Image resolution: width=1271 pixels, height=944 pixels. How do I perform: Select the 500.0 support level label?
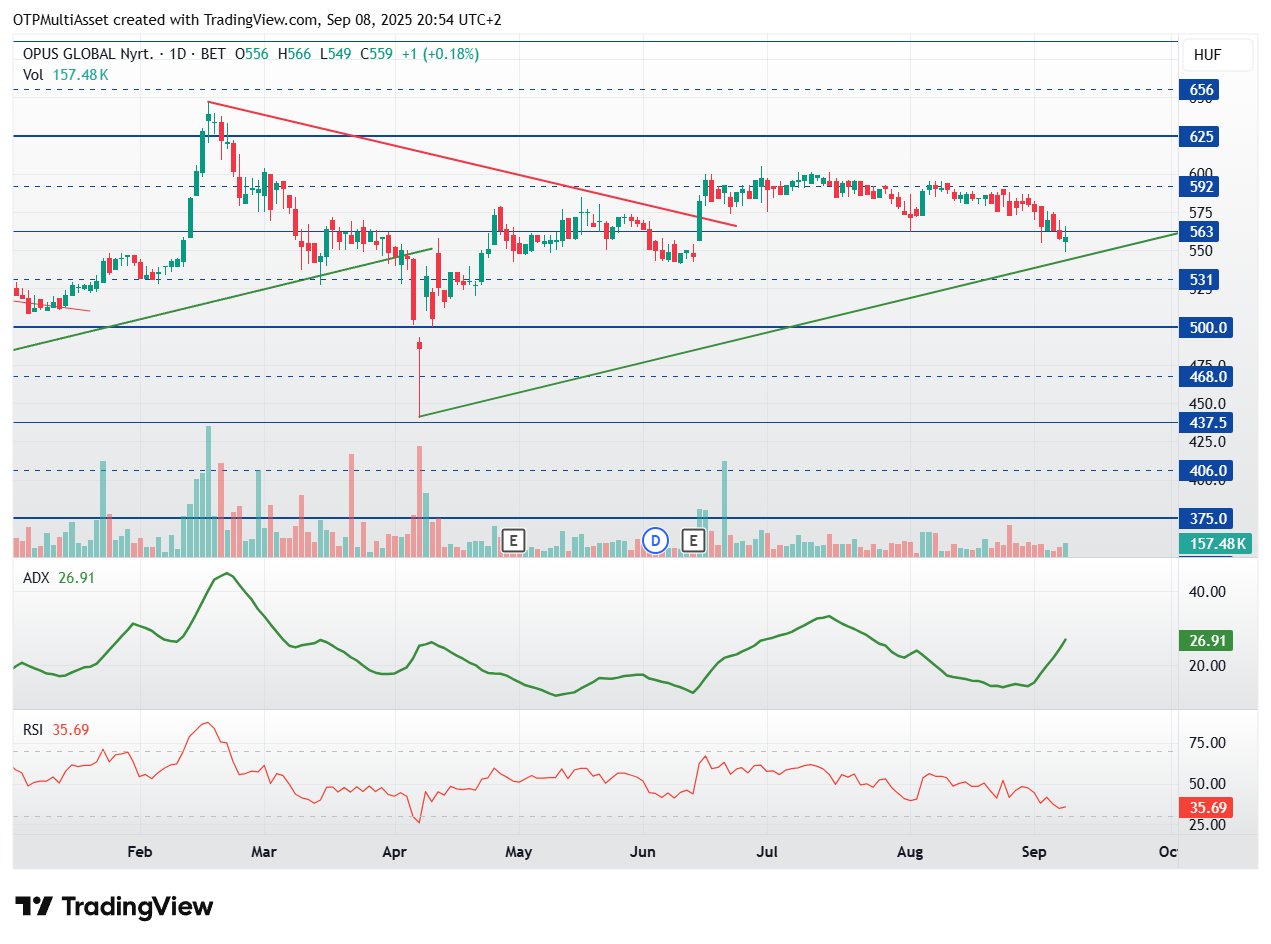pos(1206,328)
